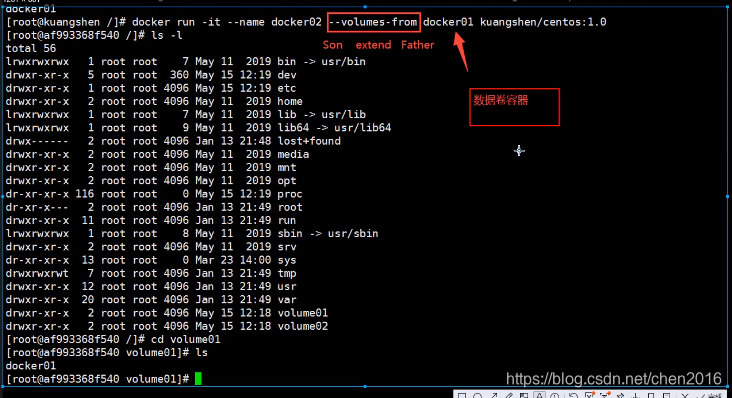The image size is (732, 398).
Task: Click the 'proc' directory name
Action: 290,194
